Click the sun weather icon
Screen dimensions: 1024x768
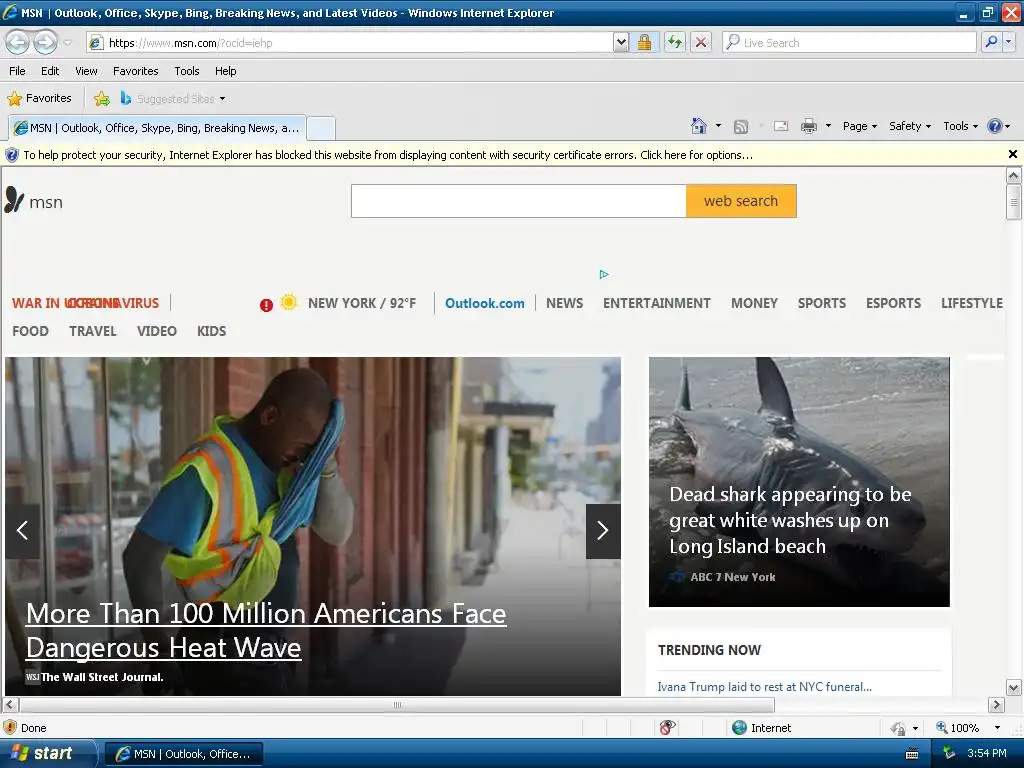(x=289, y=302)
